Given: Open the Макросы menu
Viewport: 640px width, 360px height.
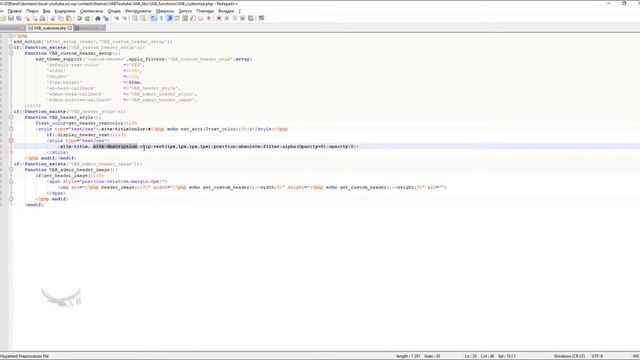Looking at the screenshot, I should click(165, 11).
